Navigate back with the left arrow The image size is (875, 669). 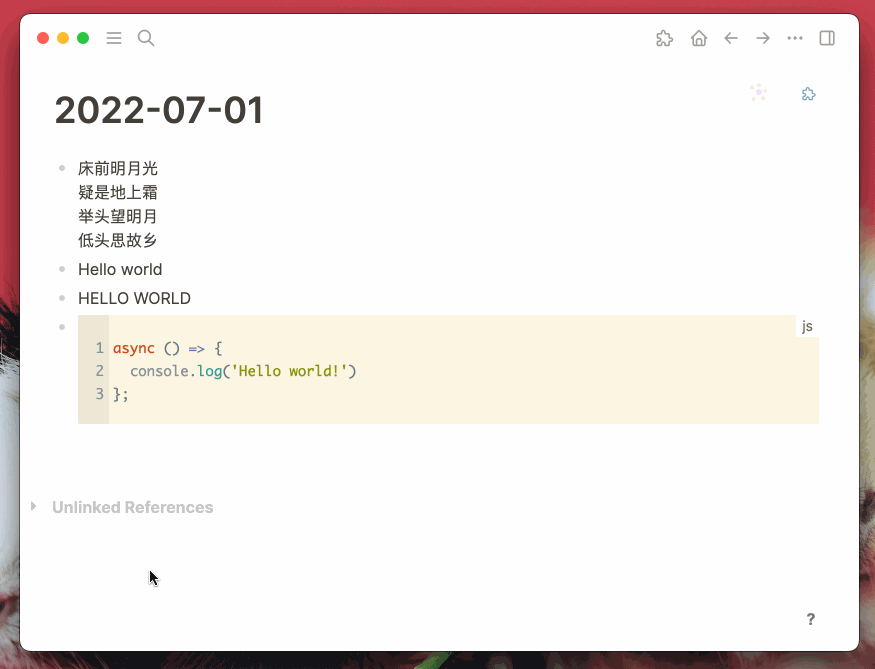tap(731, 38)
